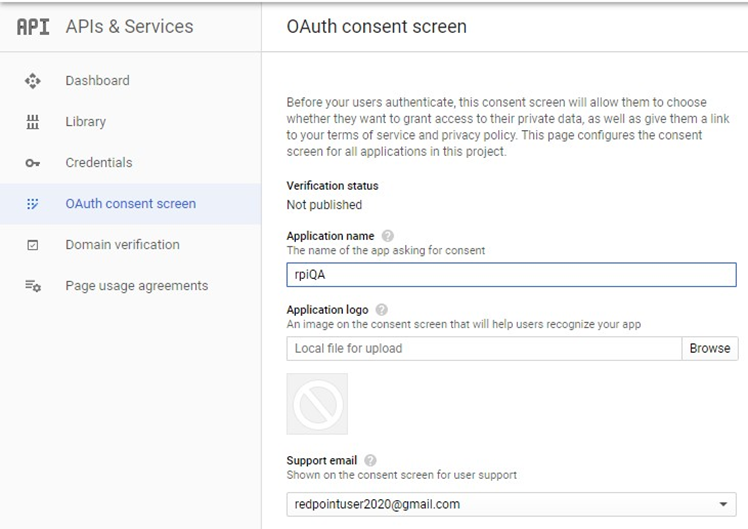Click the Dashboard sidebar icon
The height and width of the screenshot is (529, 748).
[32, 81]
